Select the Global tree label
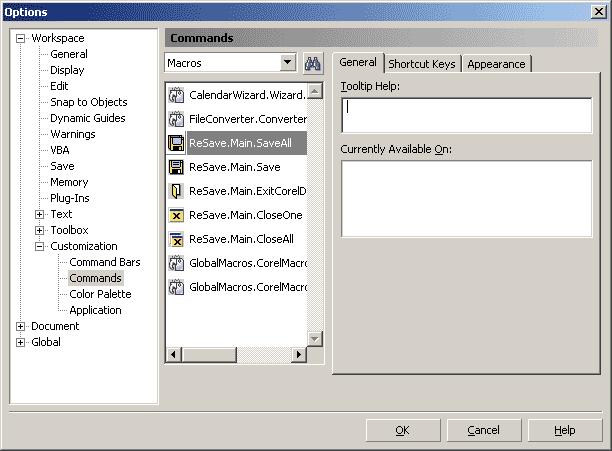 pyautogui.click(x=46, y=342)
